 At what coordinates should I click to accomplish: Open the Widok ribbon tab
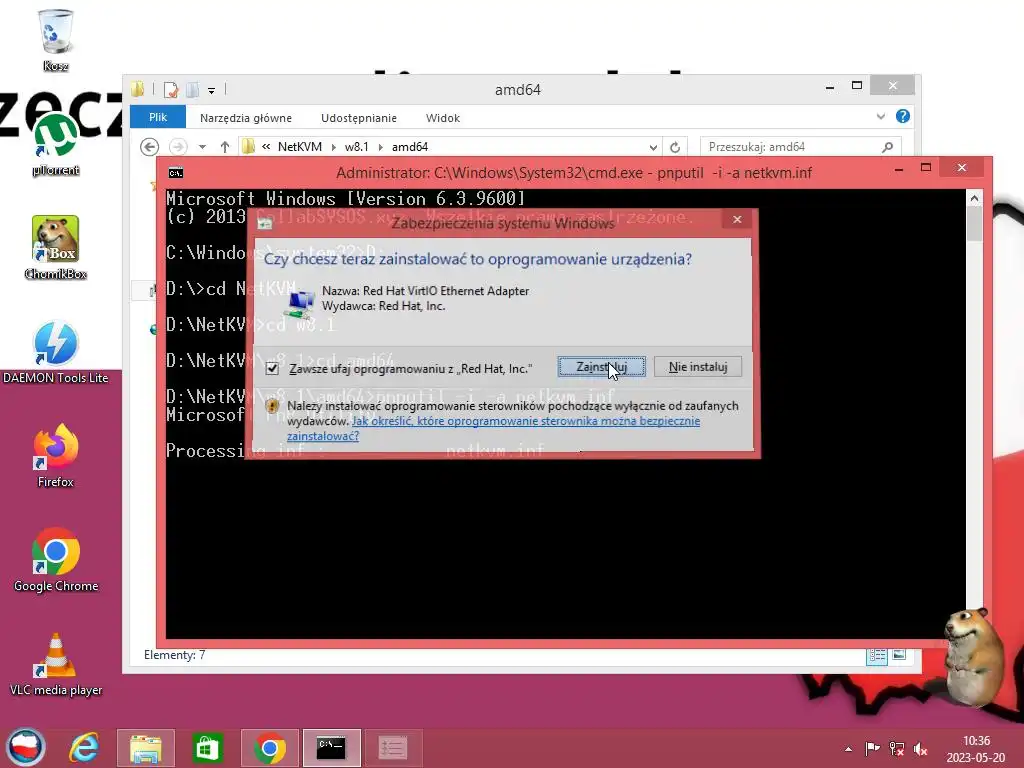[x=443, y=118]
